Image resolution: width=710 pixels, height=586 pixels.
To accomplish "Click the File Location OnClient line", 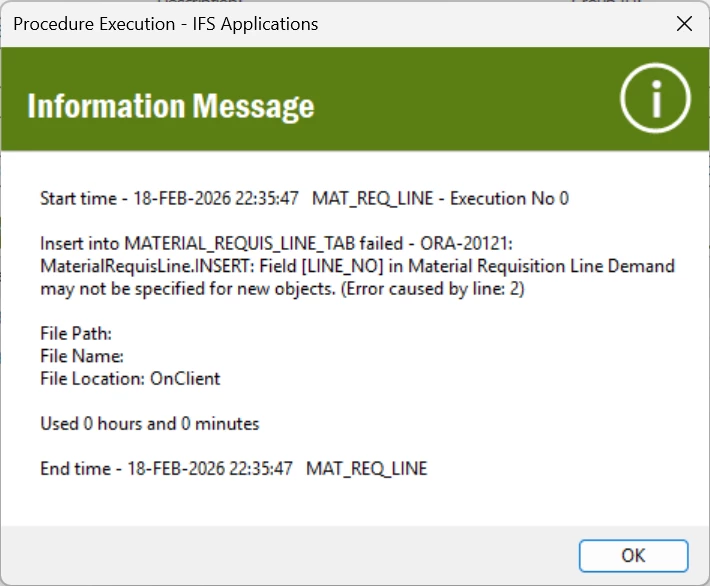I will click(130, 379).
